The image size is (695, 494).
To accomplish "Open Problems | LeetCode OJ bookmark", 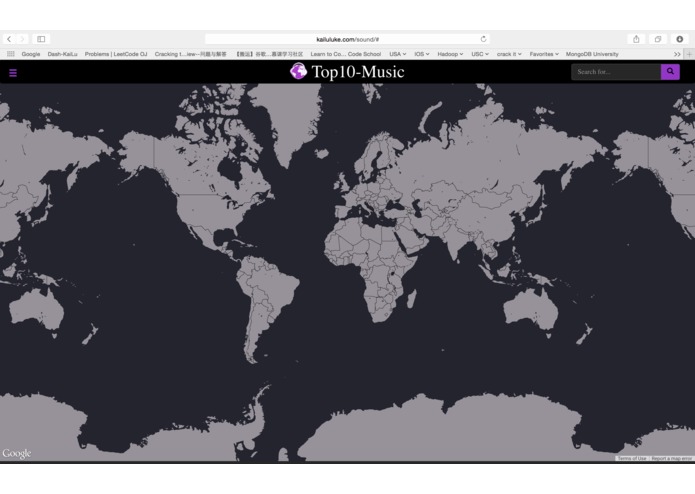I will pos(116,54).
